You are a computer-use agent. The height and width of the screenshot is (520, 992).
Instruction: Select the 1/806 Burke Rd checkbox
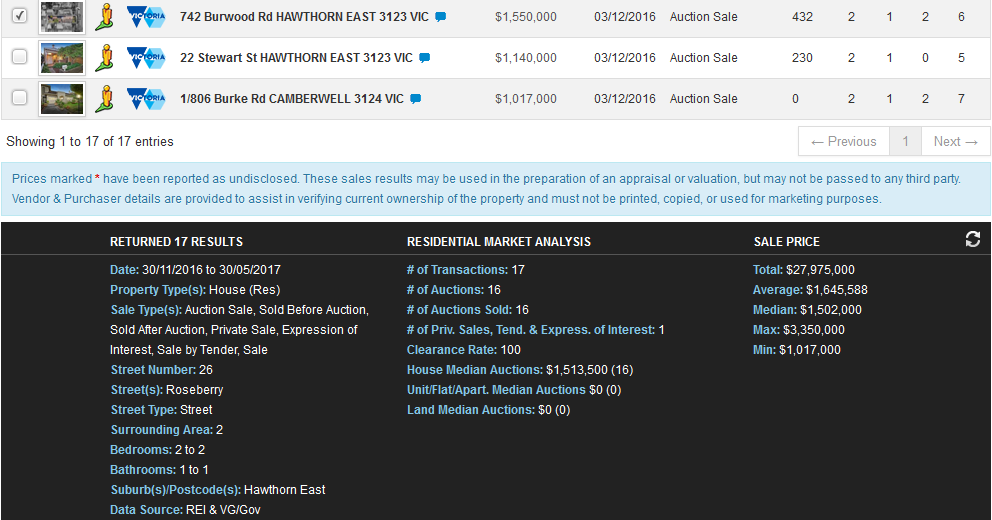pyautogui.click(x=19, y=98)
